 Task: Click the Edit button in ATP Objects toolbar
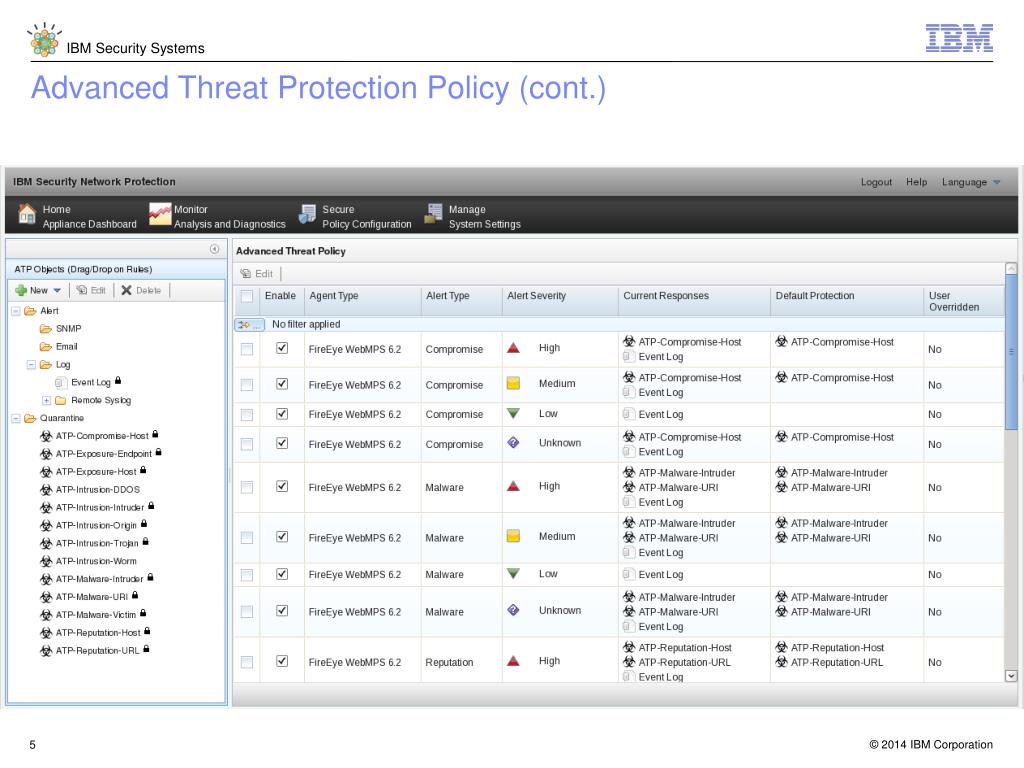point(91,291)
